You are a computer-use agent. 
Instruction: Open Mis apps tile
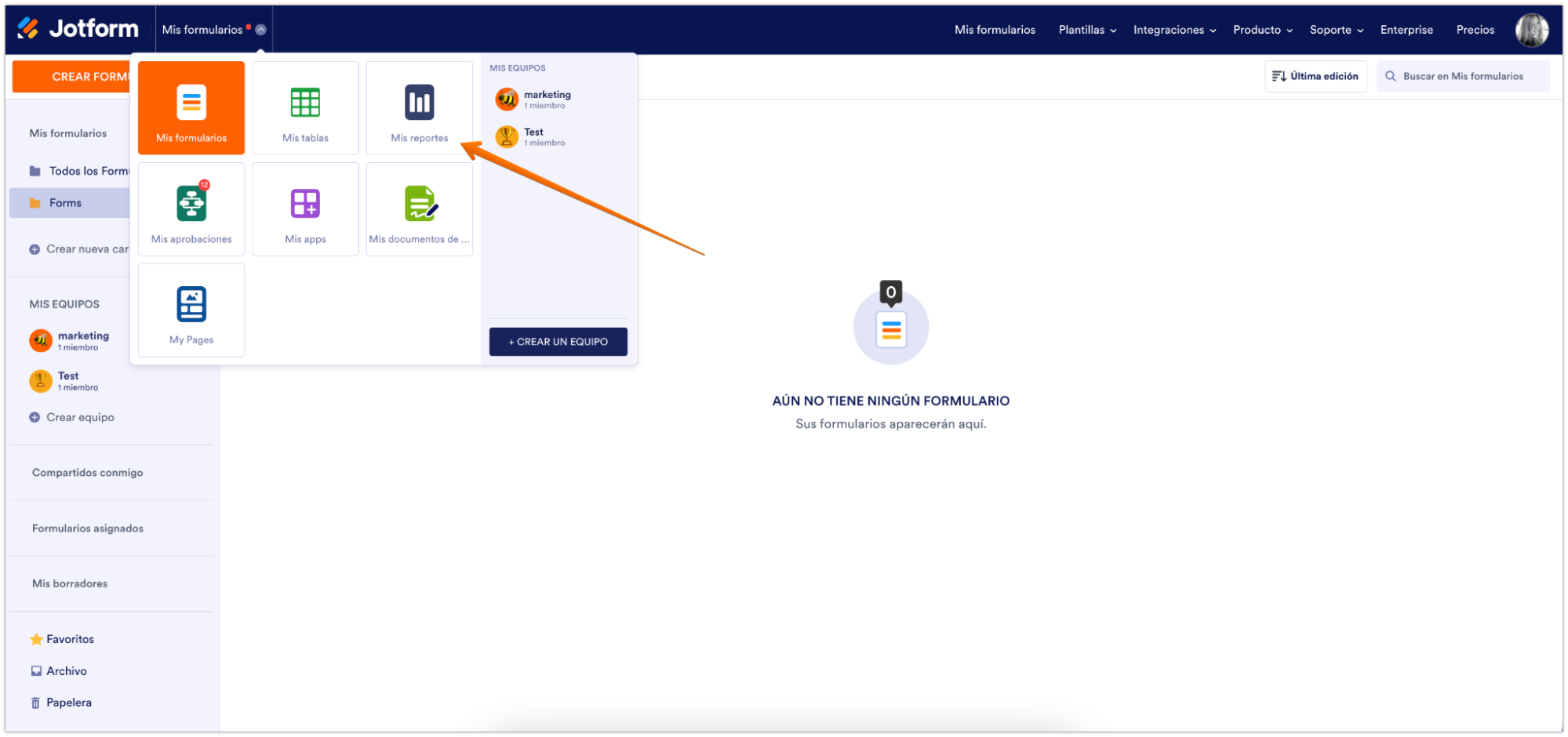305,209
